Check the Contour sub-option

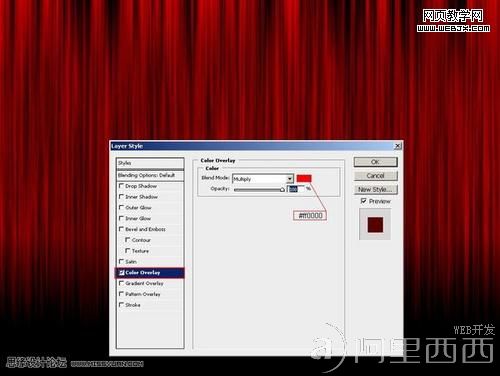(x=127, y=240)
